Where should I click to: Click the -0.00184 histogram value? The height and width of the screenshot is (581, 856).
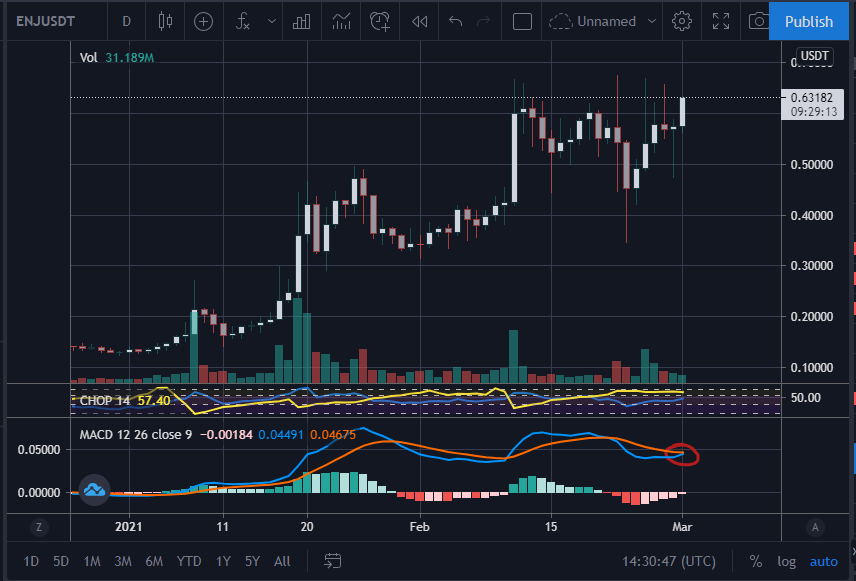(x=226, y=435)
